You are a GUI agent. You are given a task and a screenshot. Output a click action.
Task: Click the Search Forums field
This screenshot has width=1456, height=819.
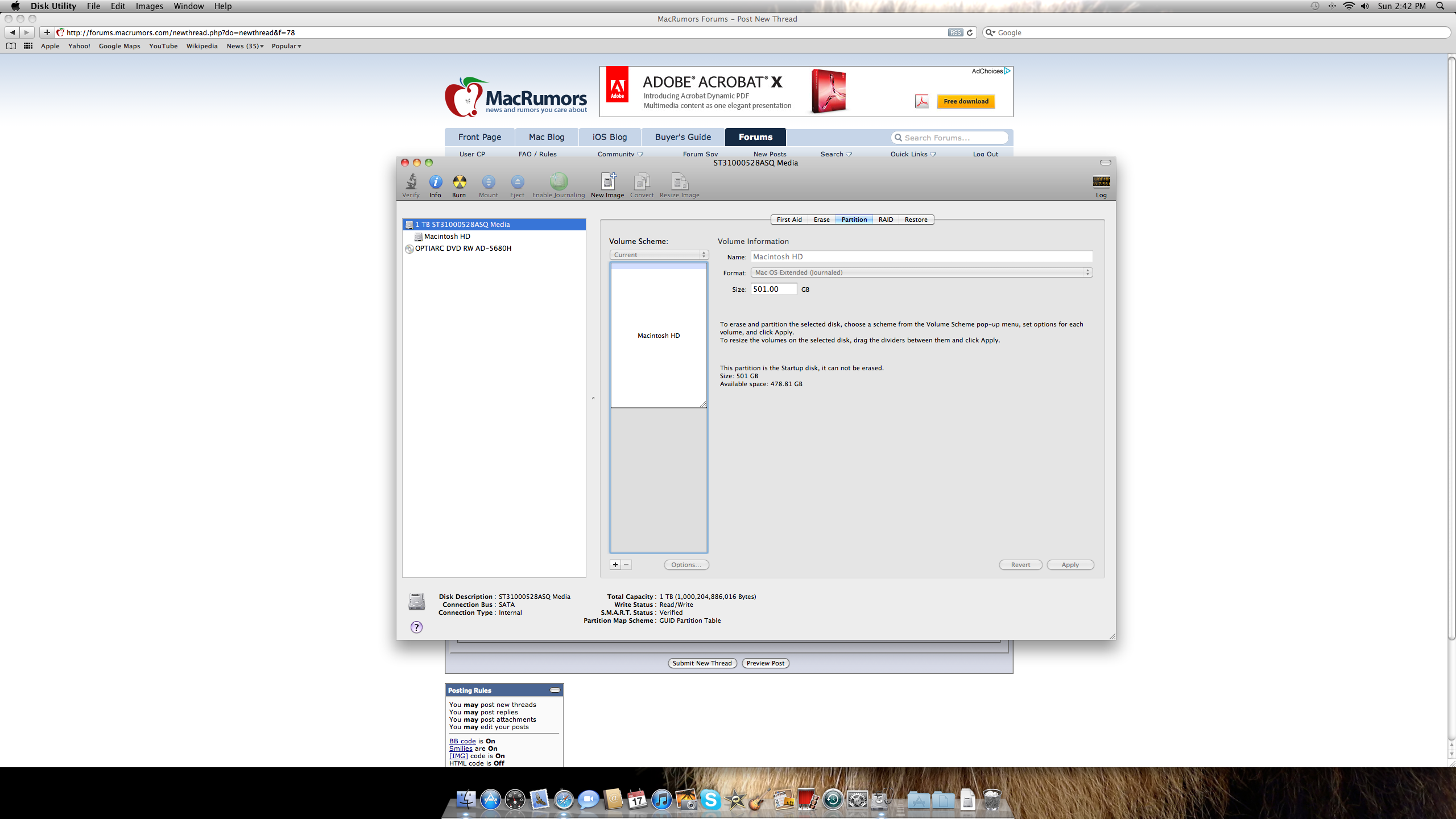click(950, 138)
